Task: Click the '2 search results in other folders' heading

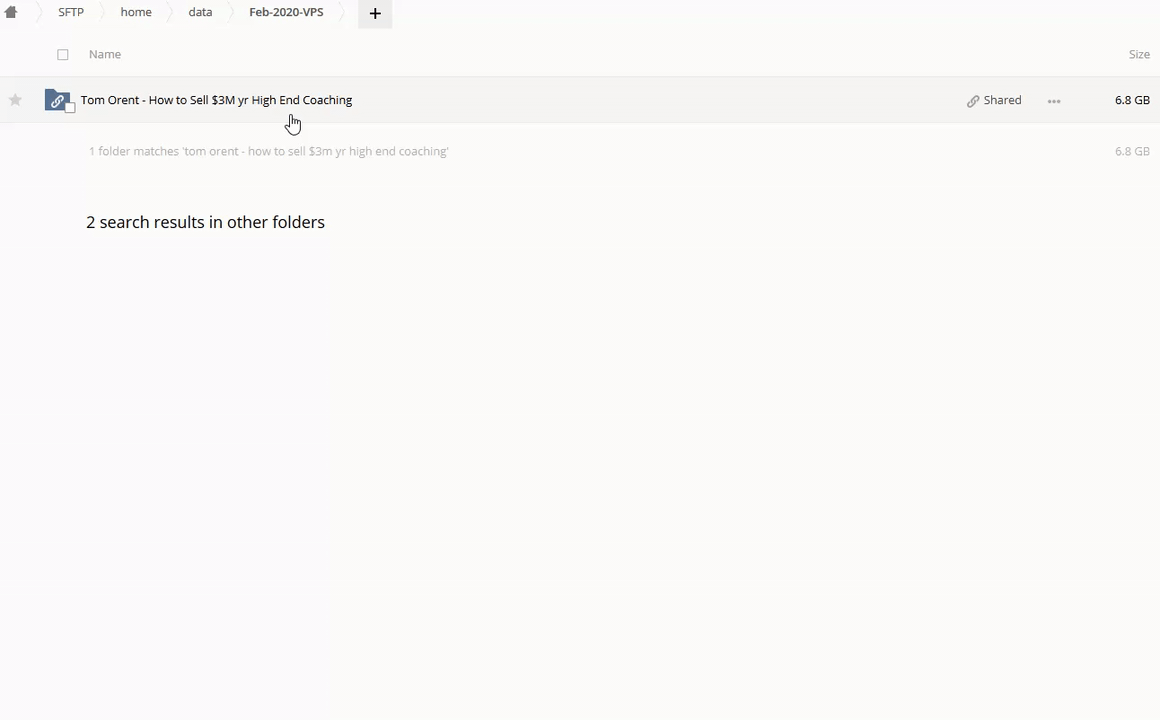Action: click(x=205, y=222)
